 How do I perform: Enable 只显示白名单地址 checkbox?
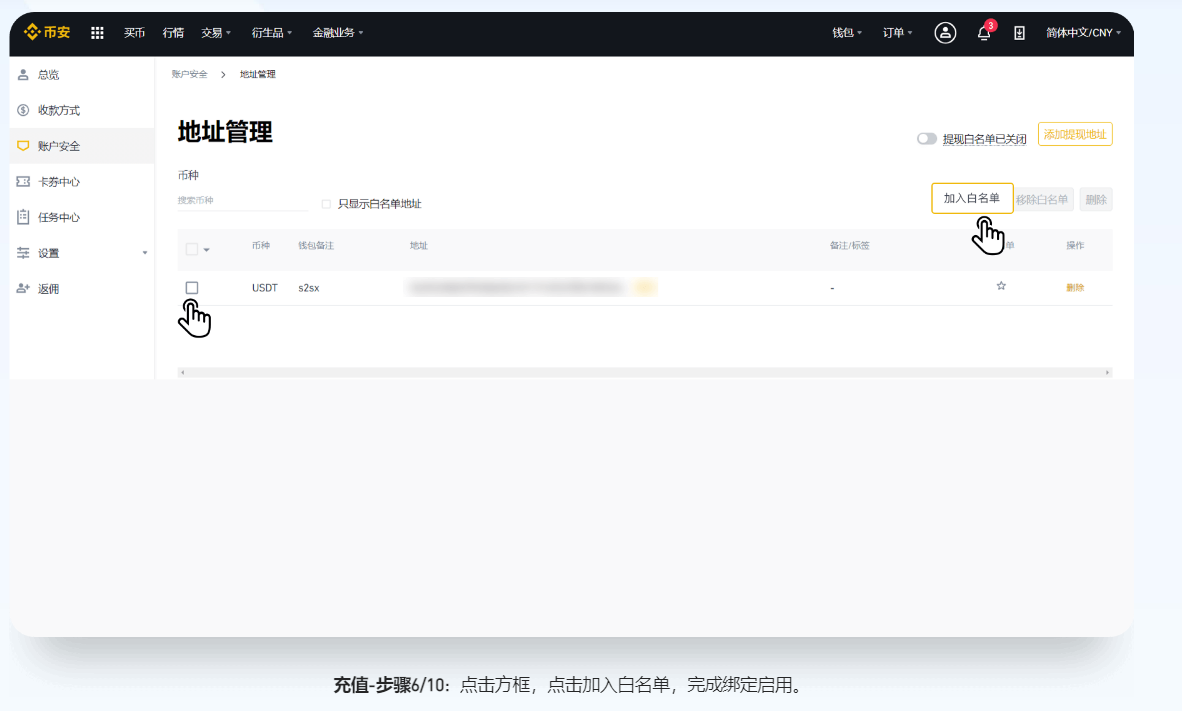coord(326,204)
